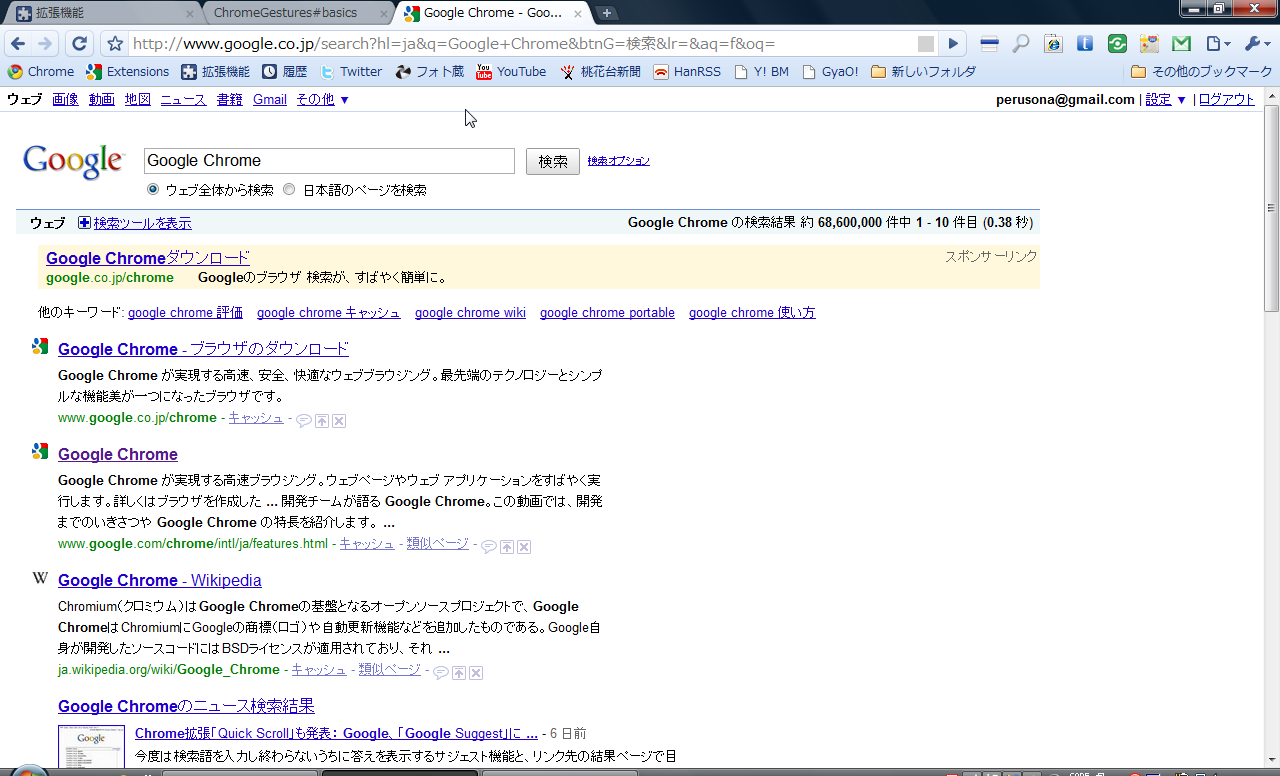The width and height of the screenshot is (1280, 776).
Task: Open Google Chromeのニュース検索結果 link
Action: (x=186, y=706)
